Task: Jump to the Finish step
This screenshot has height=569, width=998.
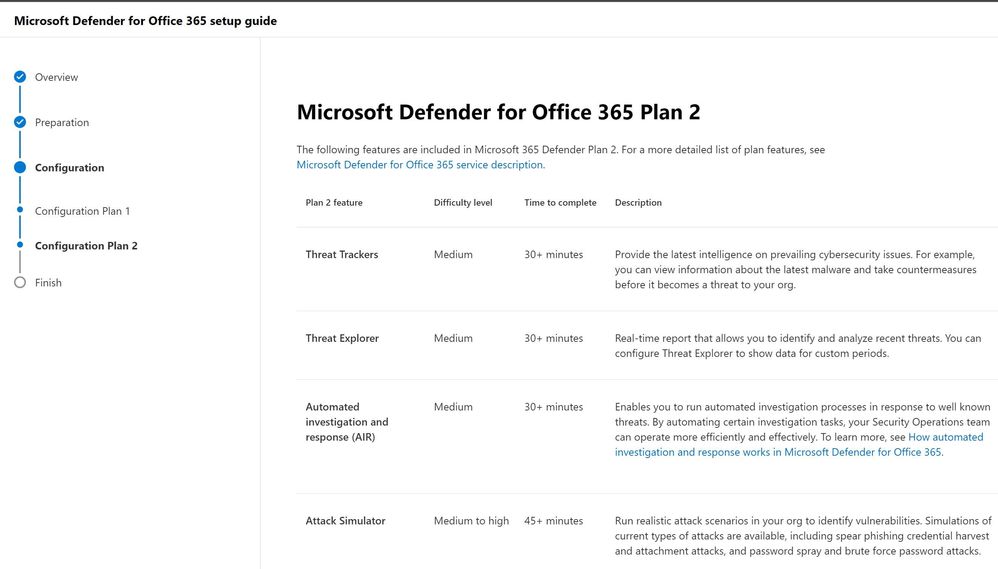Action: [x=48, y=283]
